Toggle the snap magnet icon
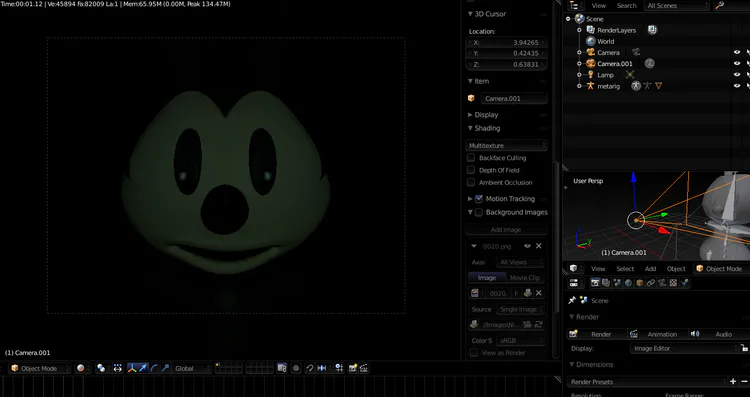The height and width of the screenshot is (397, 750). (x=309, y=368)
